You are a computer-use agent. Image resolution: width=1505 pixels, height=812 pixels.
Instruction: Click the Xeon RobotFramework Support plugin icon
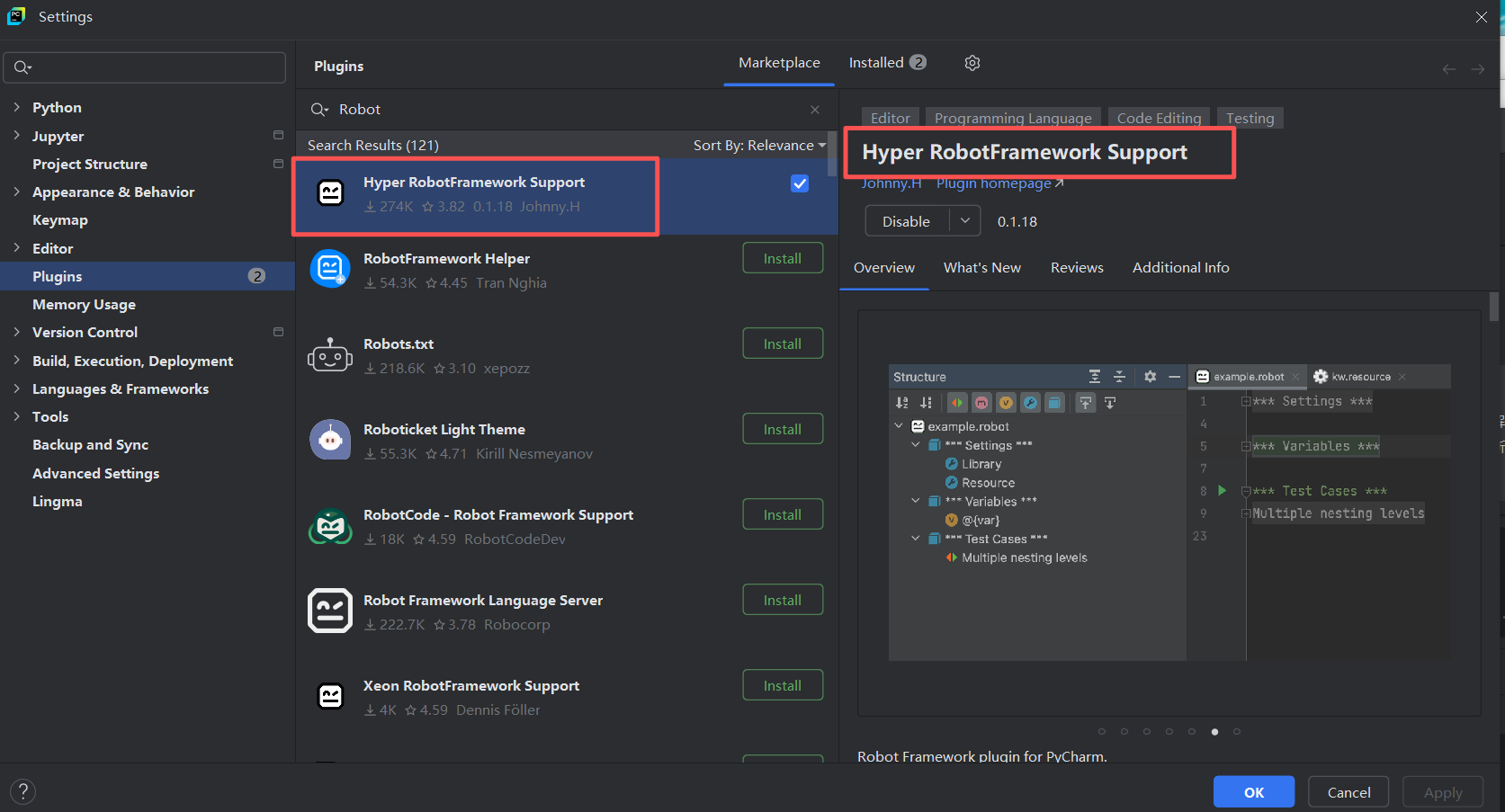click(330, 696)
